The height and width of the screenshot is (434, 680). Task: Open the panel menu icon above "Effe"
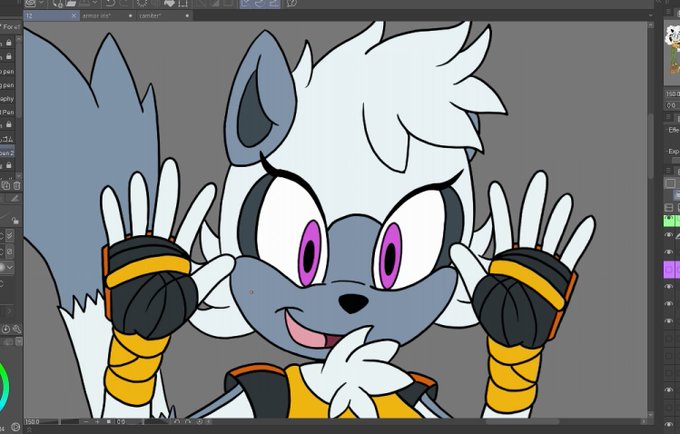point(668,117)
